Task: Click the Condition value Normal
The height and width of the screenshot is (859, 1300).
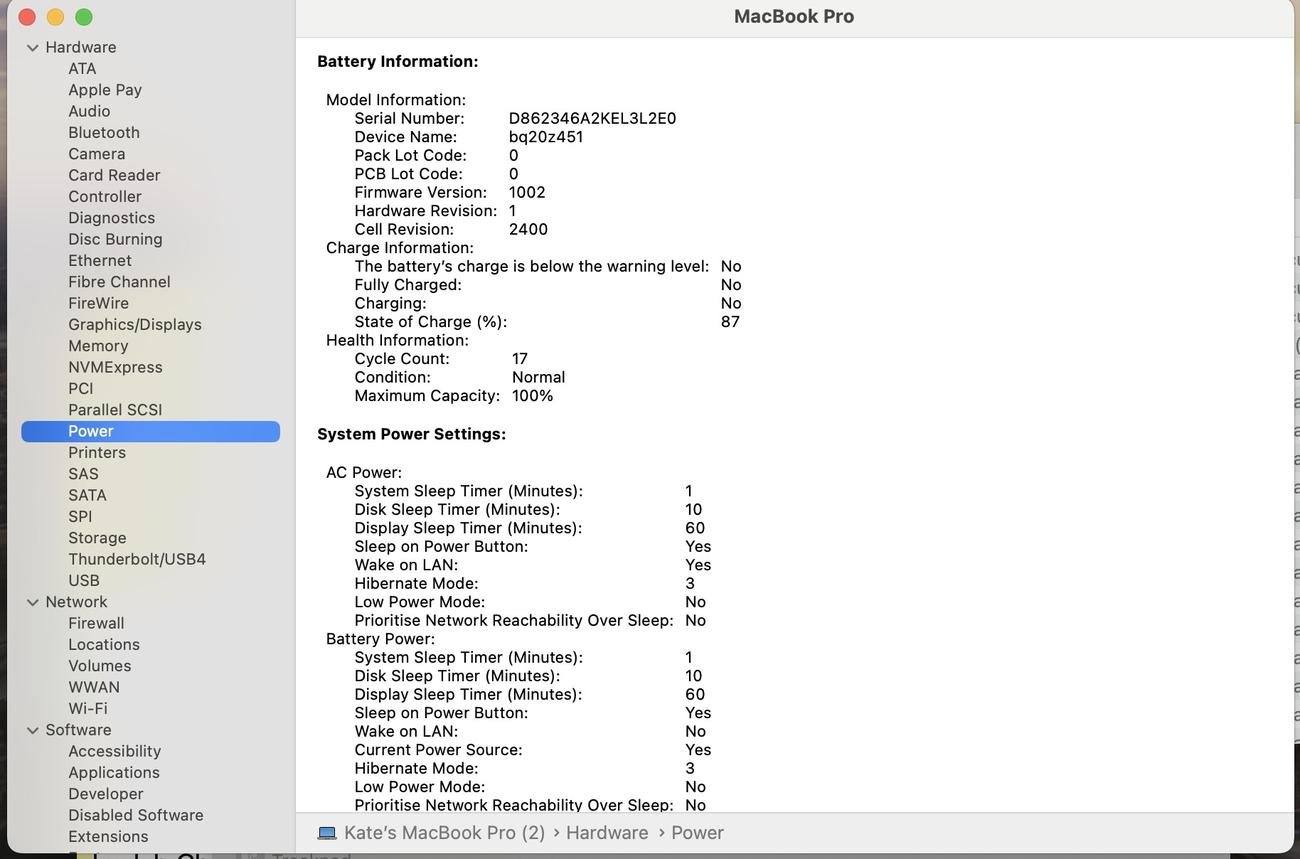Action: point(538,377)
